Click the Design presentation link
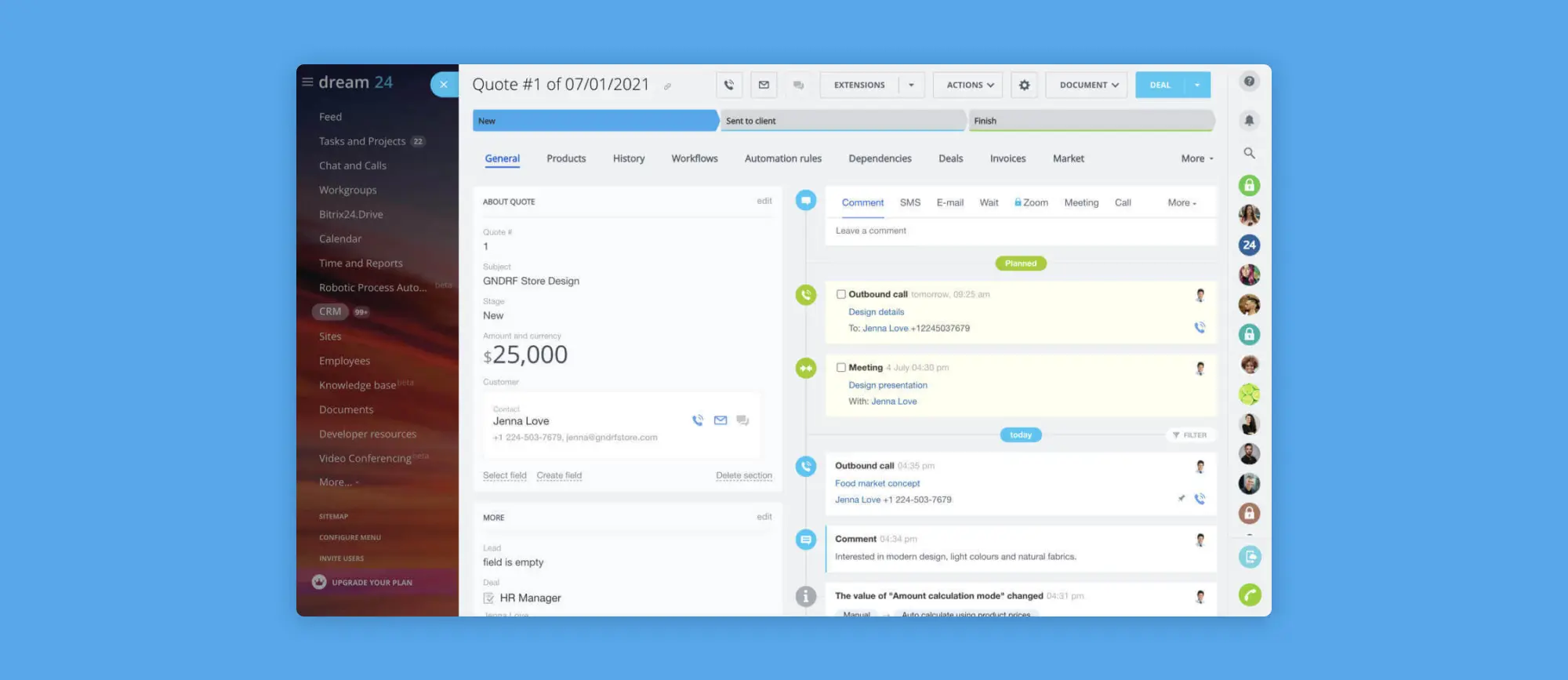1568x680 pixels. click(x=887, y=385)
